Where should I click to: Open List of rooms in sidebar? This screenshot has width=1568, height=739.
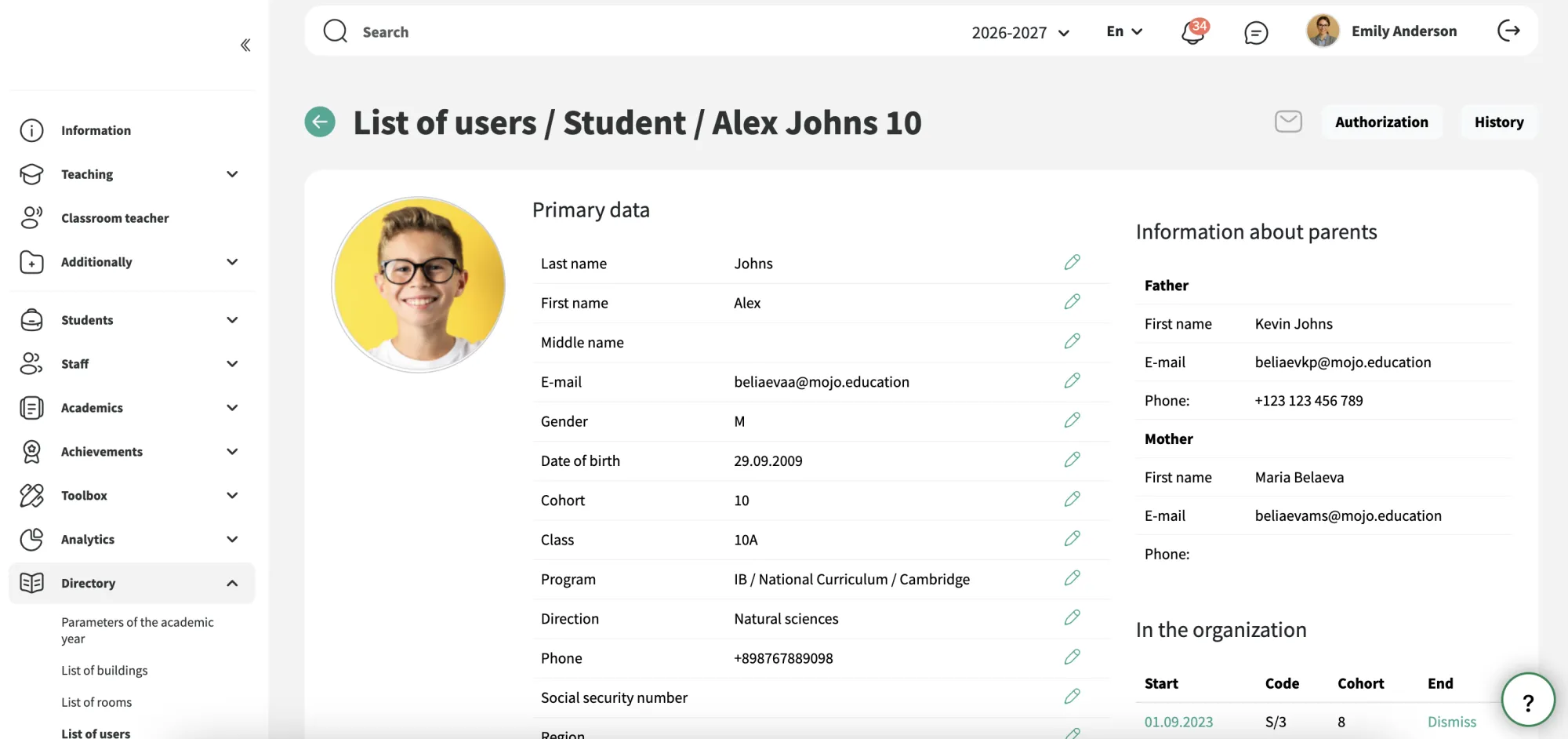pos(96,702)
